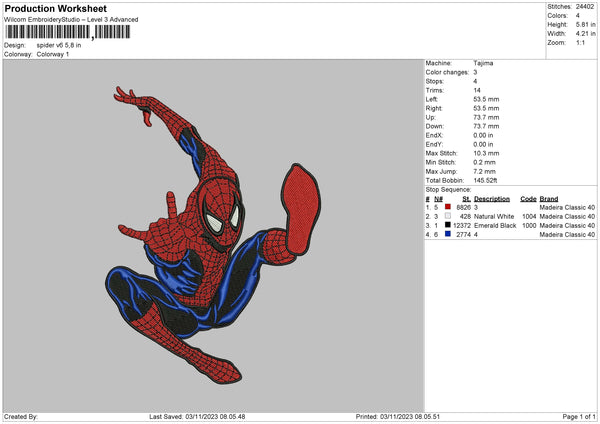Click the Stop Sequence heading
Viewport: 600px width, 424px height.
pos(447,188)
